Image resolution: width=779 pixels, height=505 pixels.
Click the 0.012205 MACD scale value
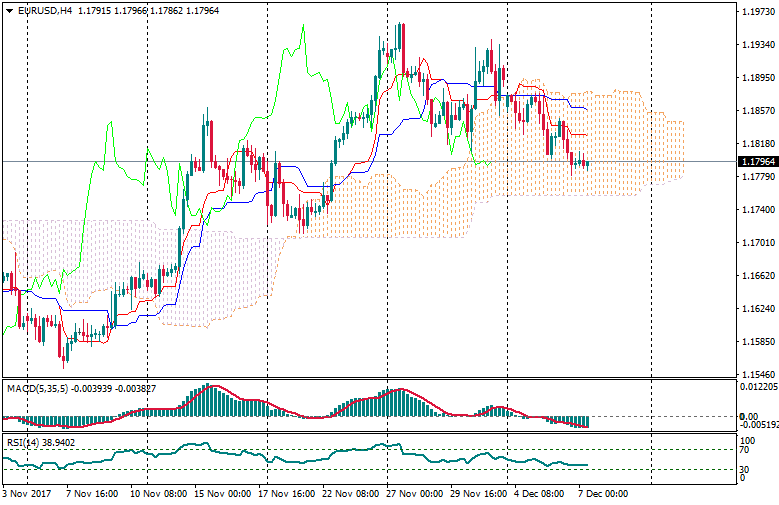[x=757, y=386]
